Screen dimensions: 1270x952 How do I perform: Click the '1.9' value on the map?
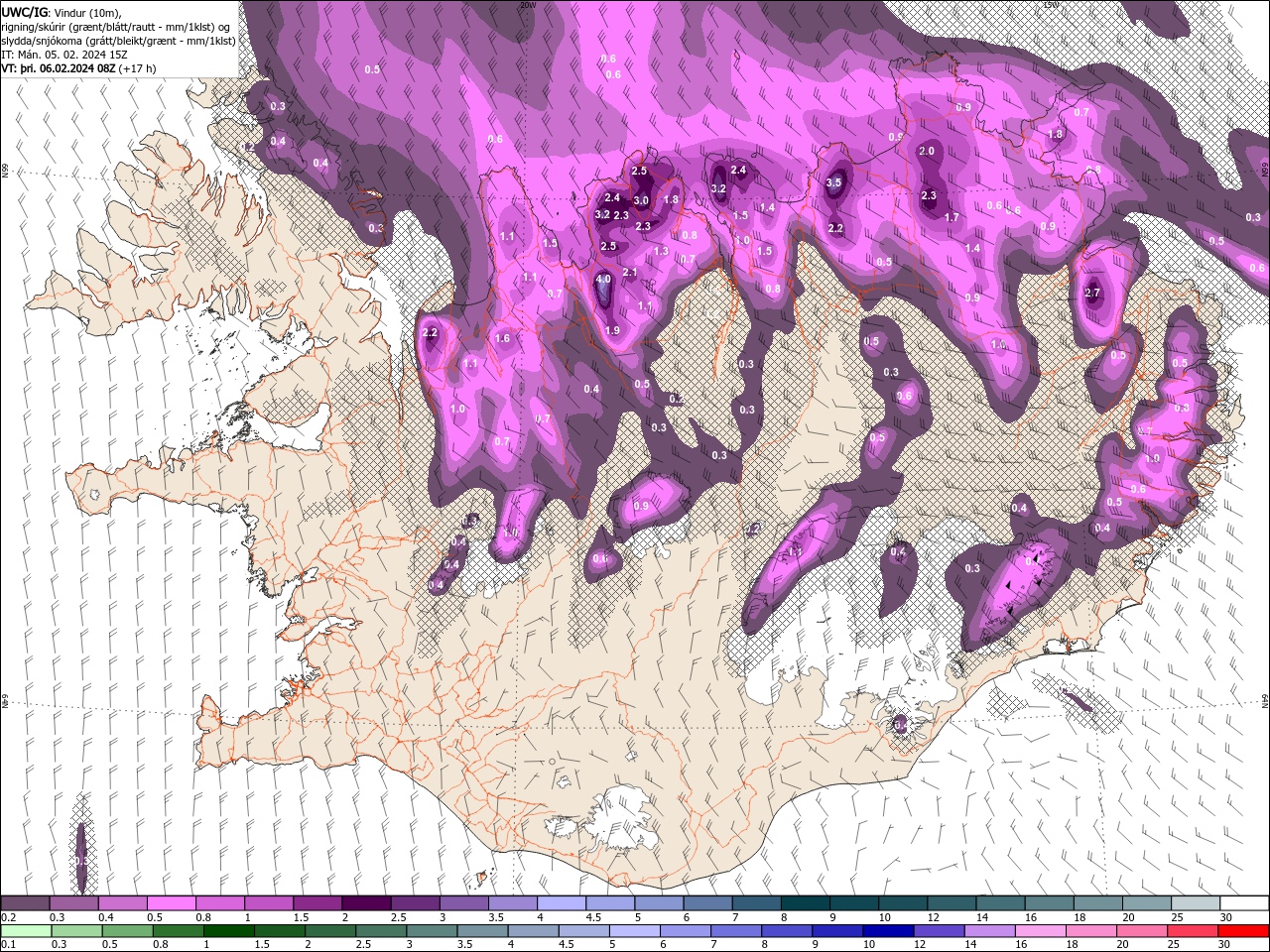[612, 330]
